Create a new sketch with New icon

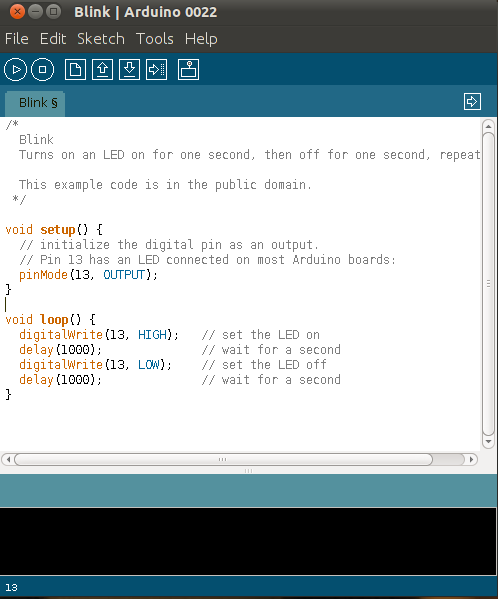coord(75,70)
